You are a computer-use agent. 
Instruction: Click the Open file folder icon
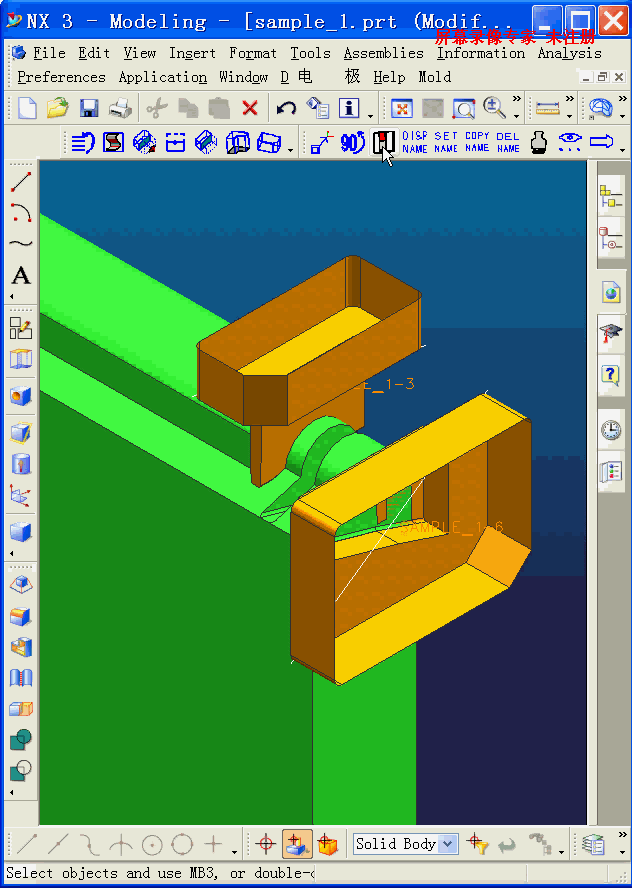58,108
